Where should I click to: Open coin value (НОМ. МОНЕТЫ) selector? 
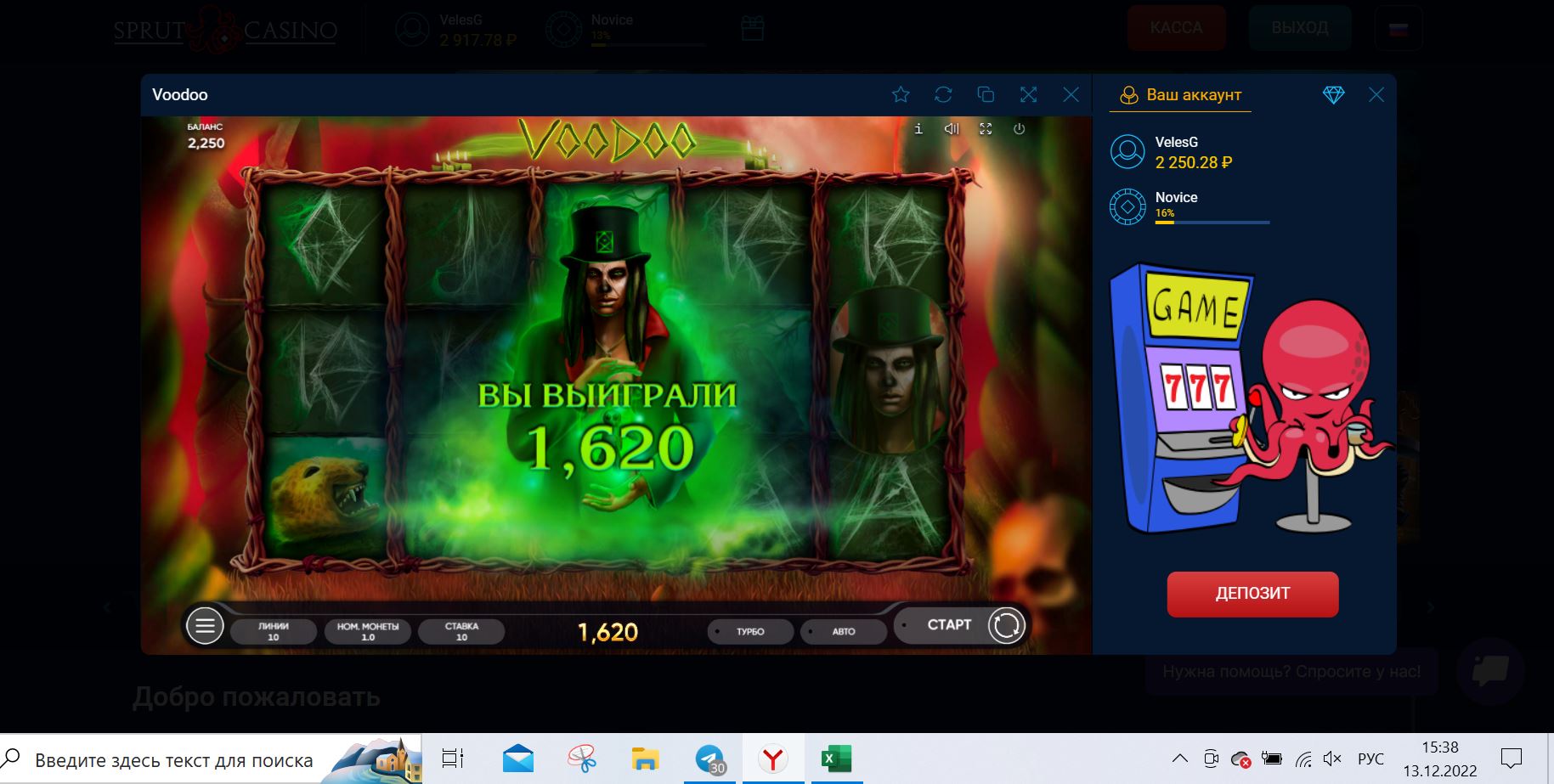pos(368,631)
